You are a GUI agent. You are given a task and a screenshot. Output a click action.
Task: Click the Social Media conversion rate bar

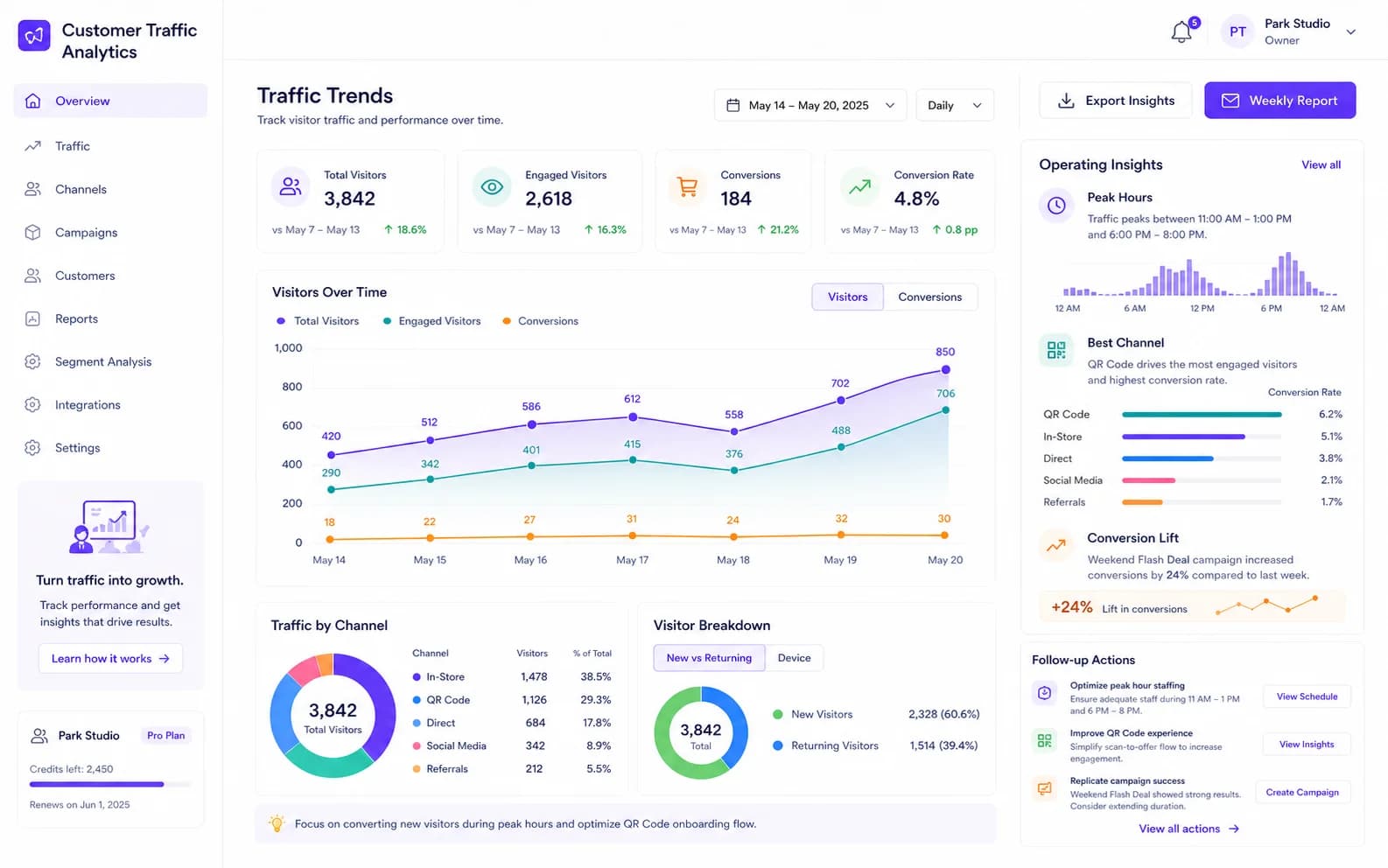(1202, 480)
